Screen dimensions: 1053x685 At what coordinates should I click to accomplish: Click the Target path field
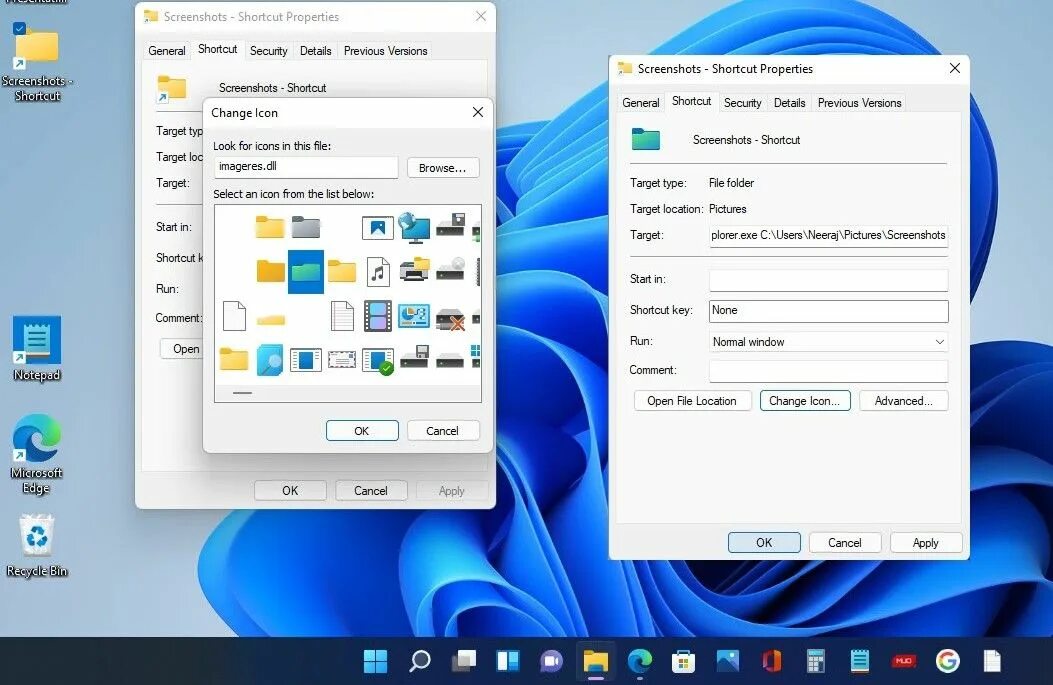829,236
